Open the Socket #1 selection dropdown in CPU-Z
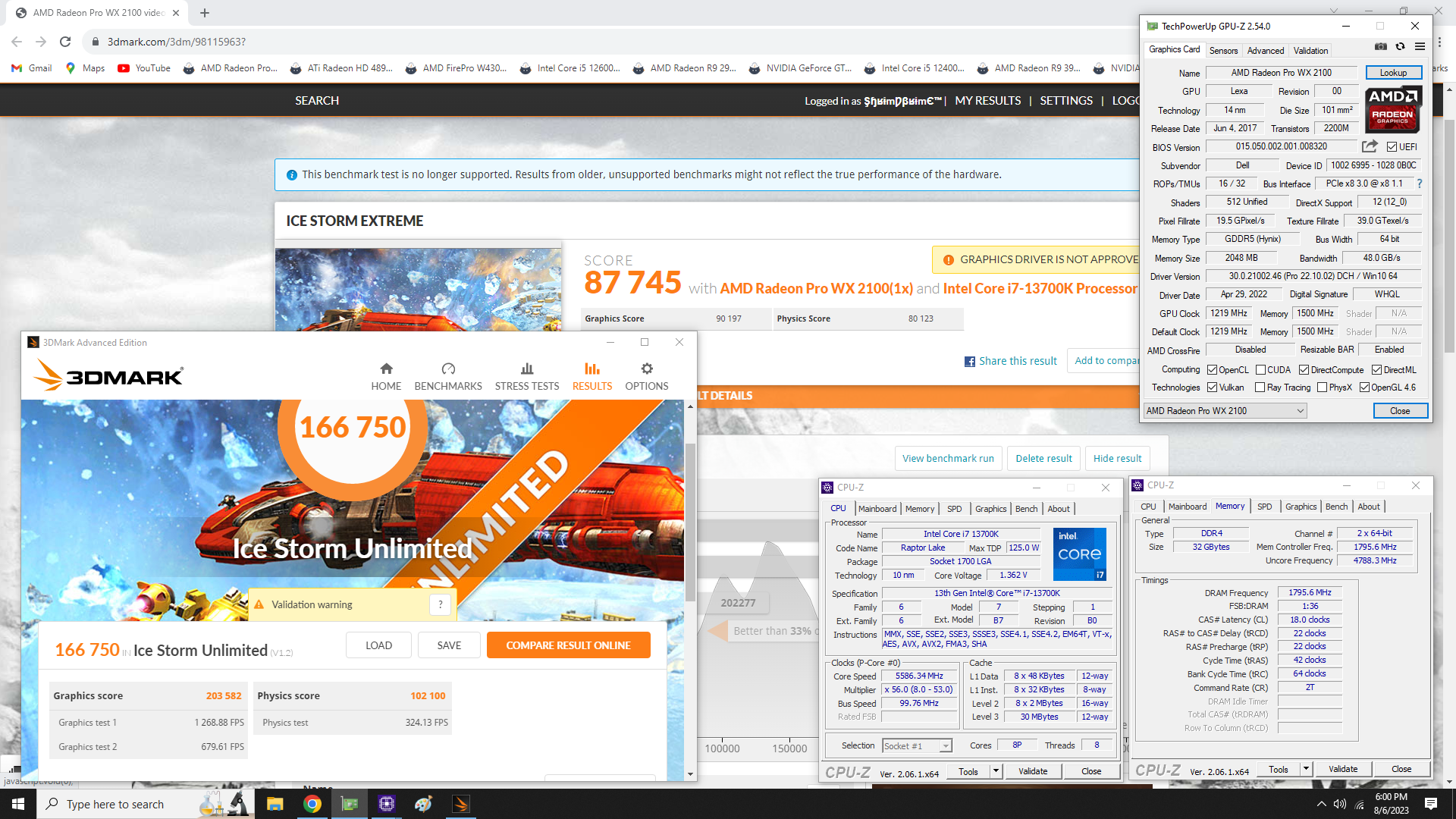Screen dimensions: 1456x819 click(x=917, y=746)
